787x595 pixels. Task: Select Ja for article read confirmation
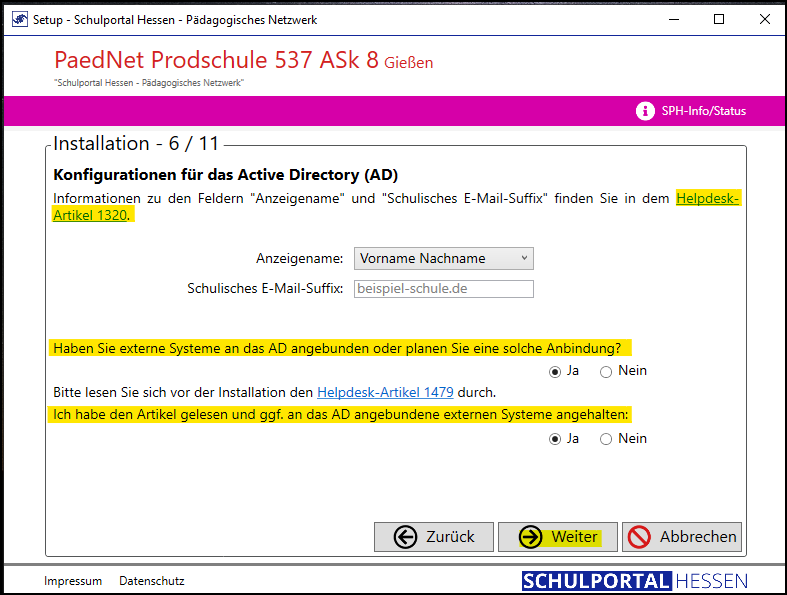555,439
